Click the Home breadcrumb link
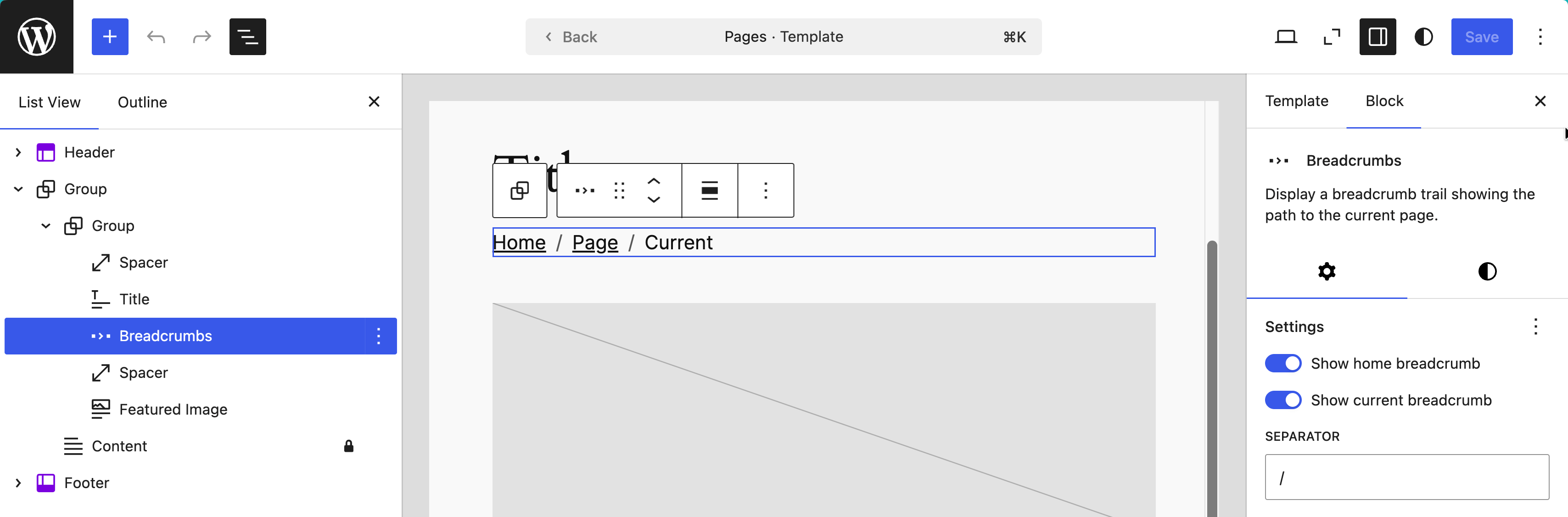Viewport: 1568px width, 517px height. coord(519,242)
